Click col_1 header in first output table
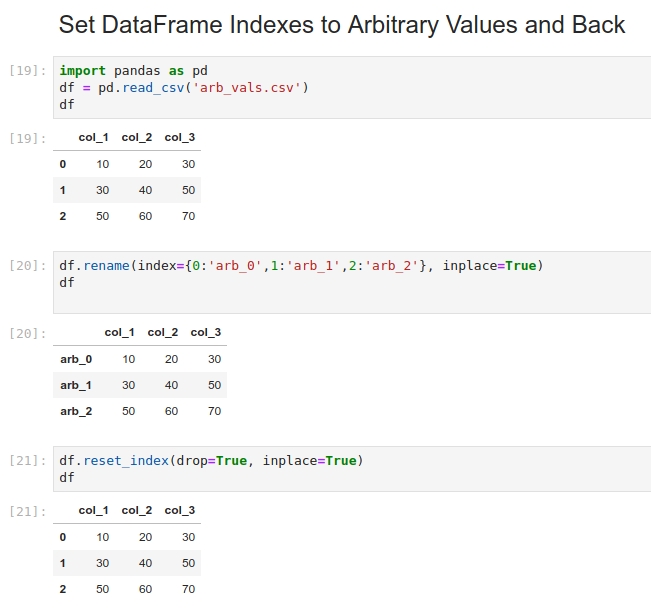Image resolution: width=651 pixels, height=611 pixels. coord(93,137)
